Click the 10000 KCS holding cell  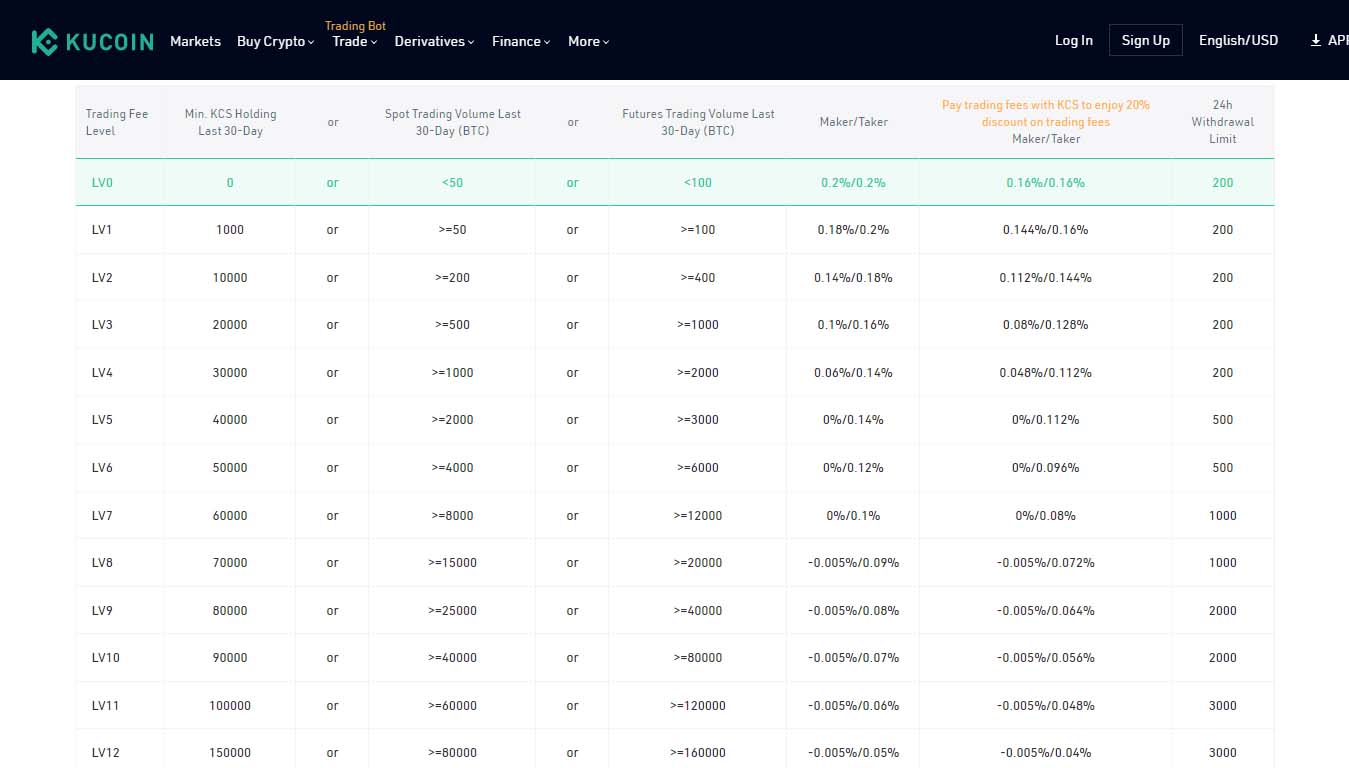[x=230, y=278]
